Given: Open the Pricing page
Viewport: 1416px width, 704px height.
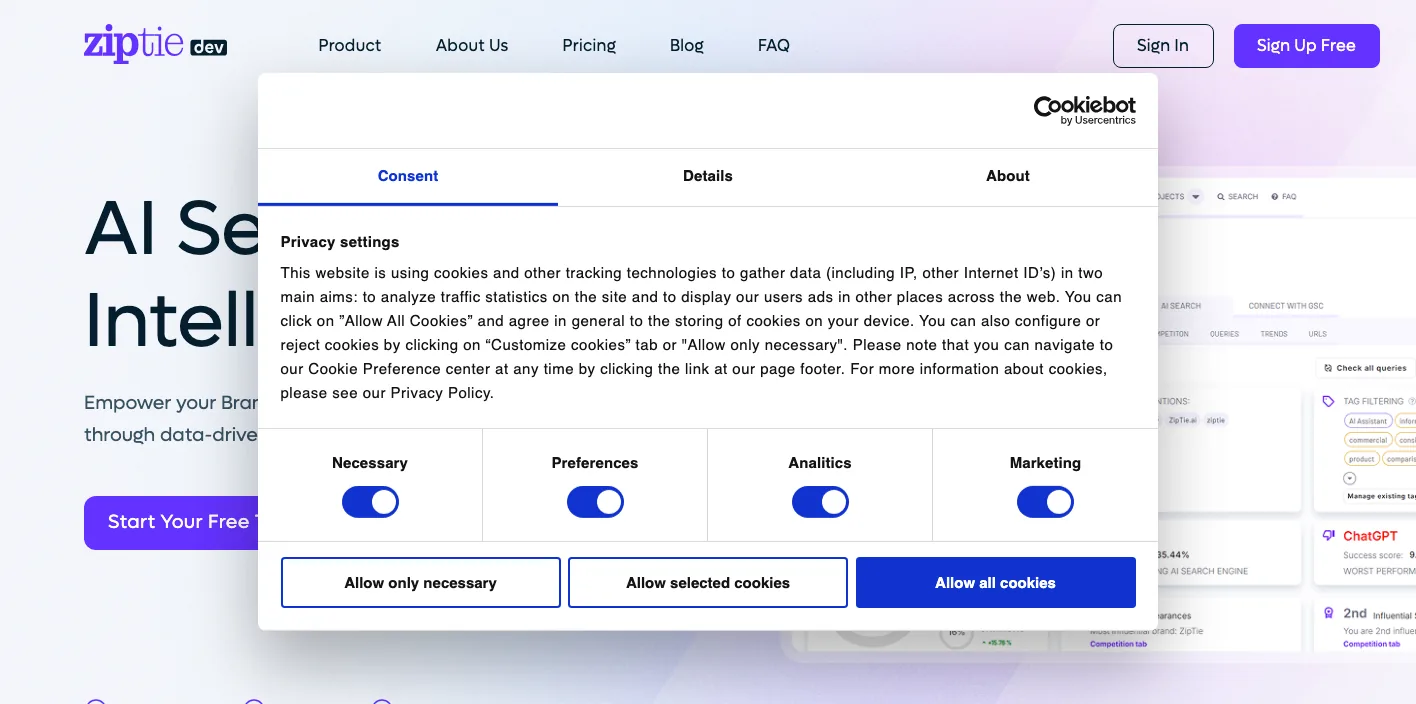Looking at the screenshot, I should click(589, 45).
